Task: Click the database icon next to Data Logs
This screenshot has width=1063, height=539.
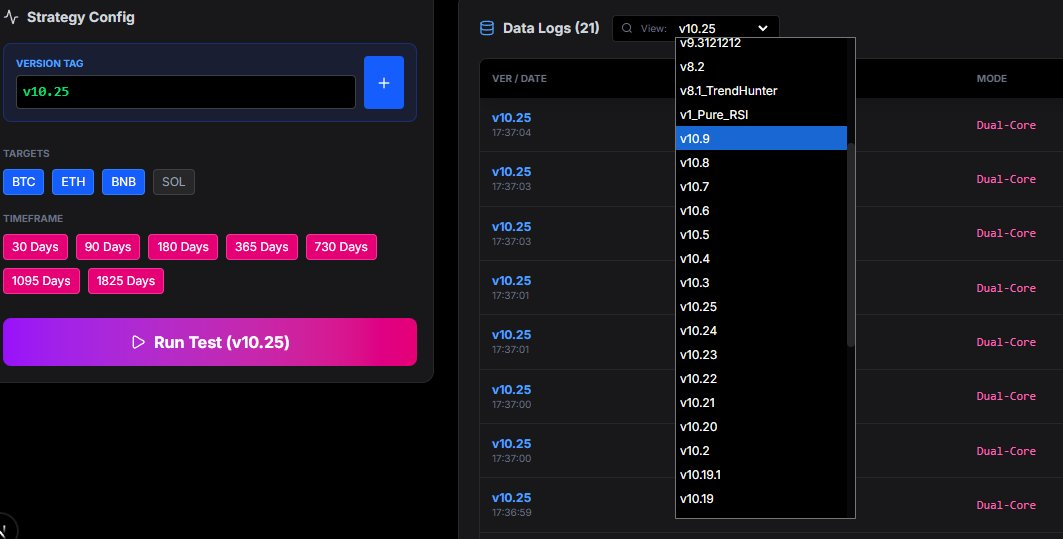Action: (487, 28)
